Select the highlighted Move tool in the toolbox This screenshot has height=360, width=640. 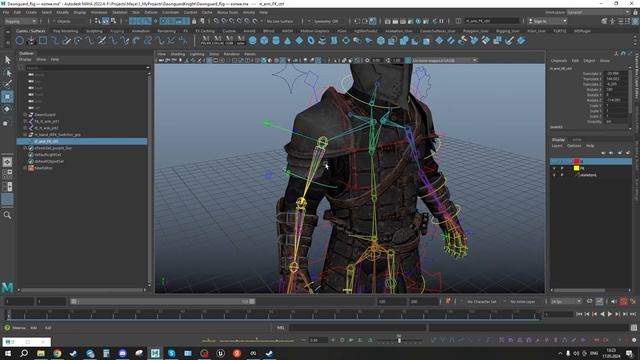pyautogui.click(x=7, y=97)
